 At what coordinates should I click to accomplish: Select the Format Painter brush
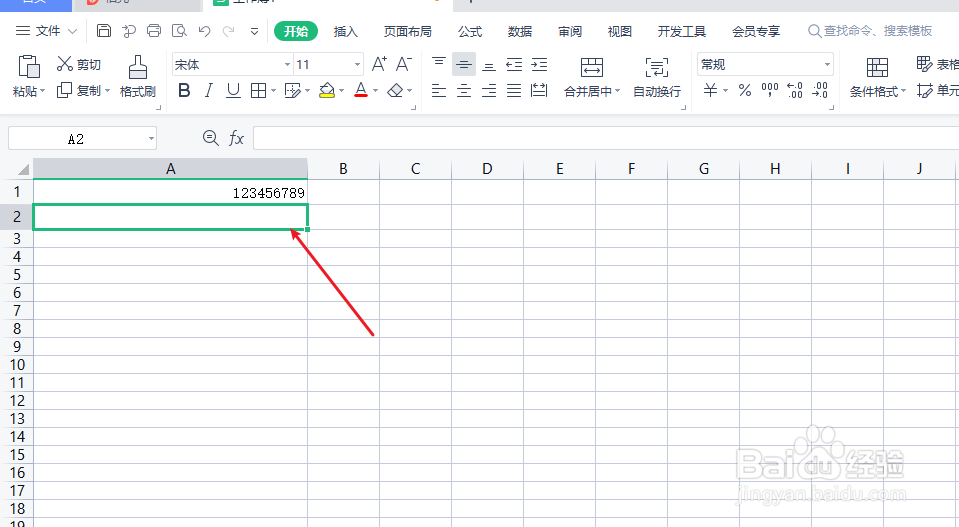click(138, 67)
